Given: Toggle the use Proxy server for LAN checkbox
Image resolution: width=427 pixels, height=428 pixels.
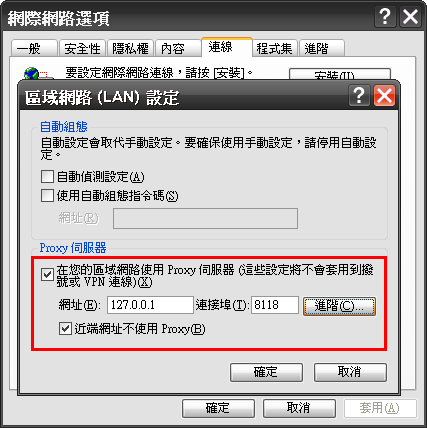Looking at the screenshot, I should (x=47, y=275).
